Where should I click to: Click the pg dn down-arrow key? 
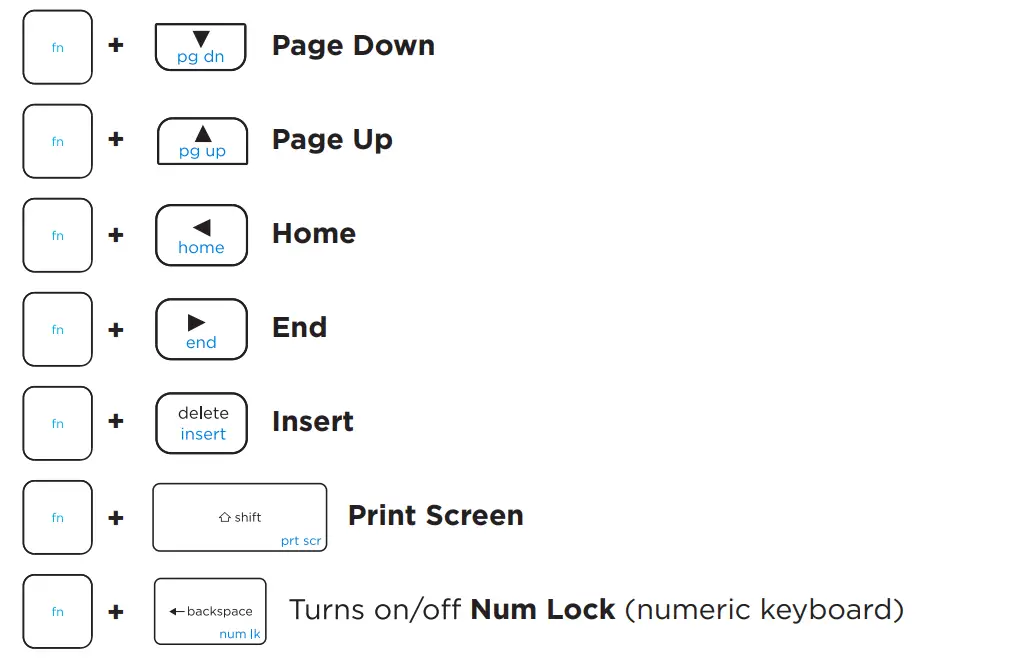click(x=201, y=47)
